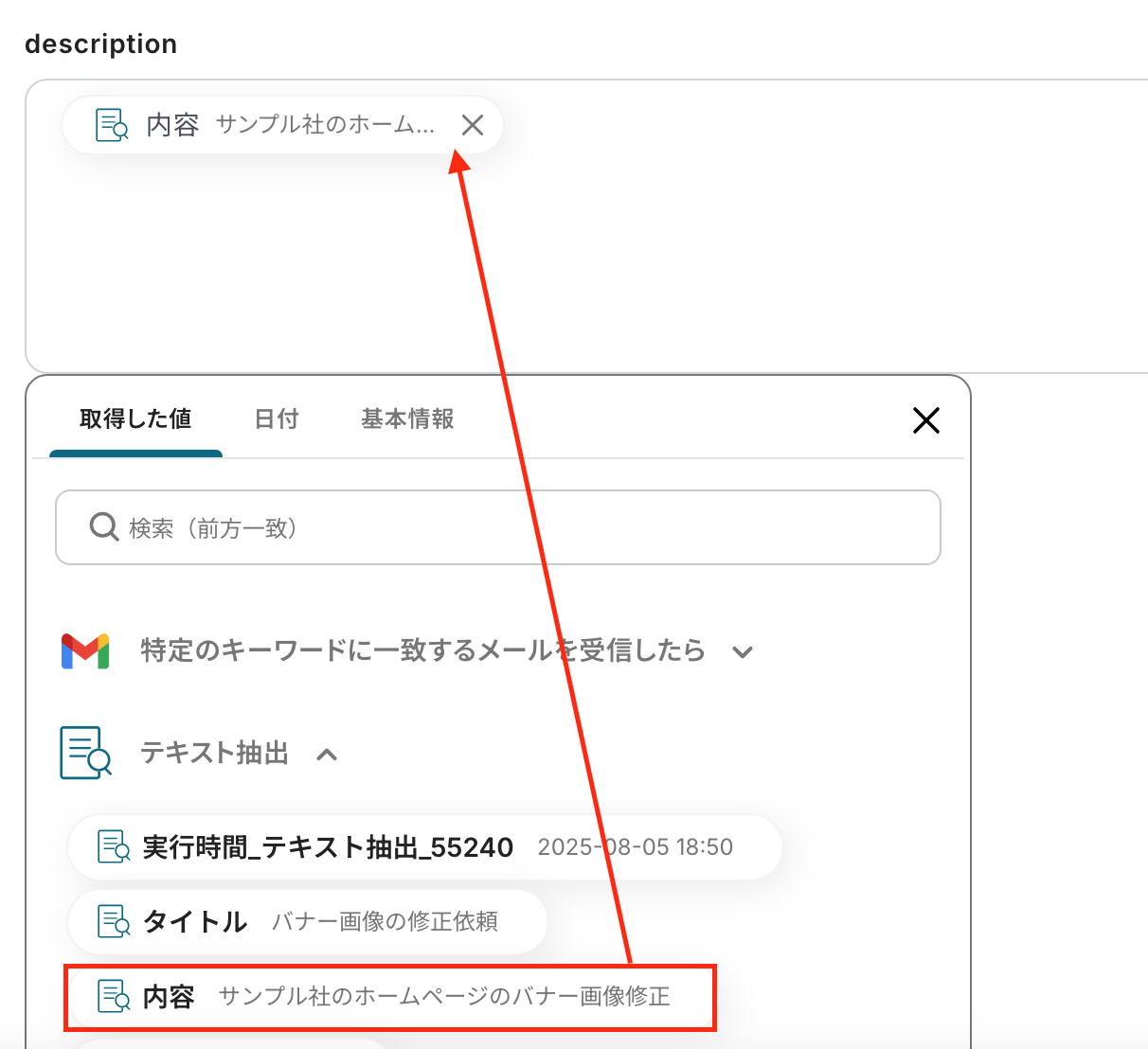This screenshot has width=1148, height=1049.
Task: Open the 日付 tab
Action: [277, 419]
